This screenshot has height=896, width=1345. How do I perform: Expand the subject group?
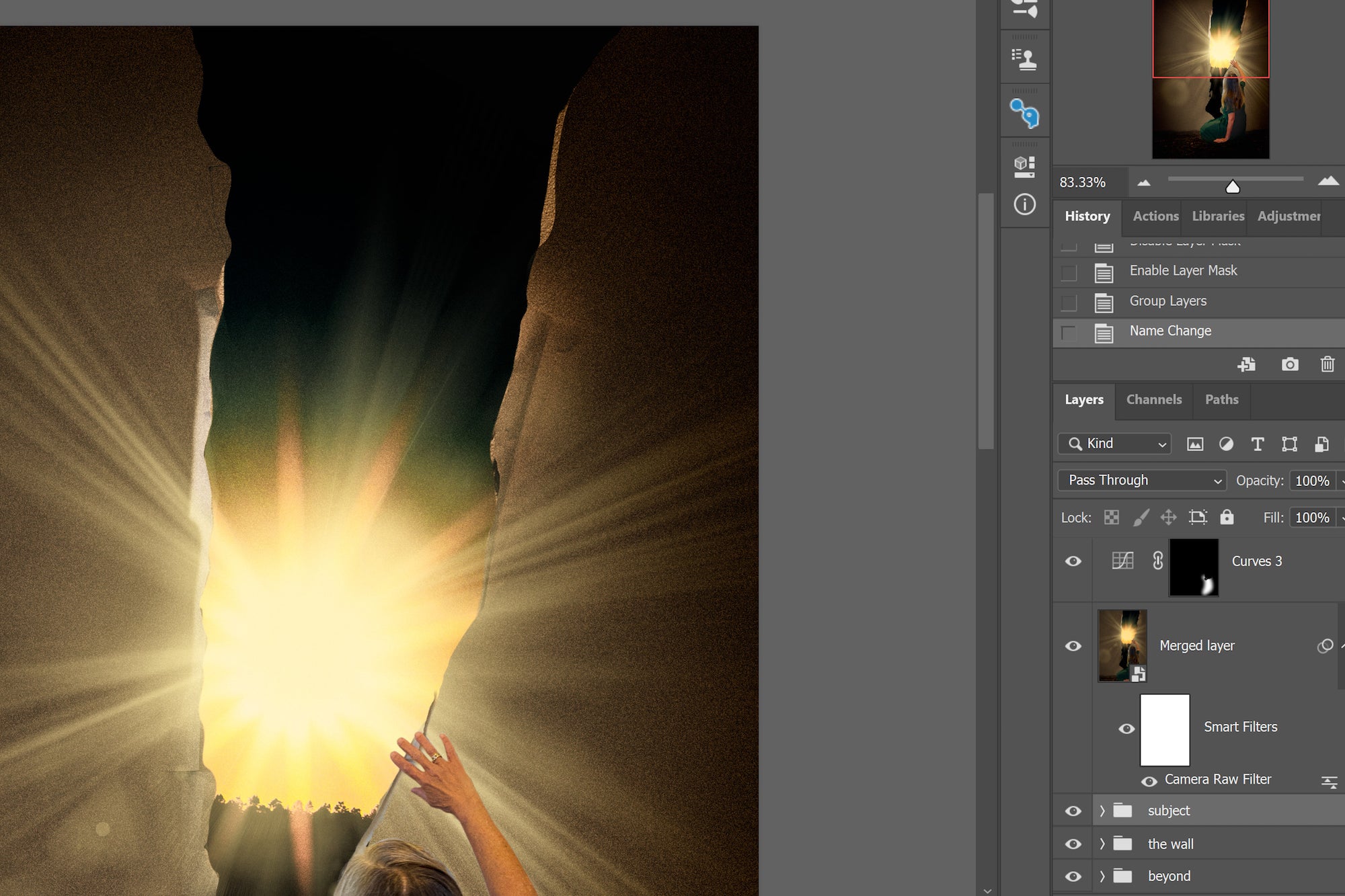(1102, 811)
